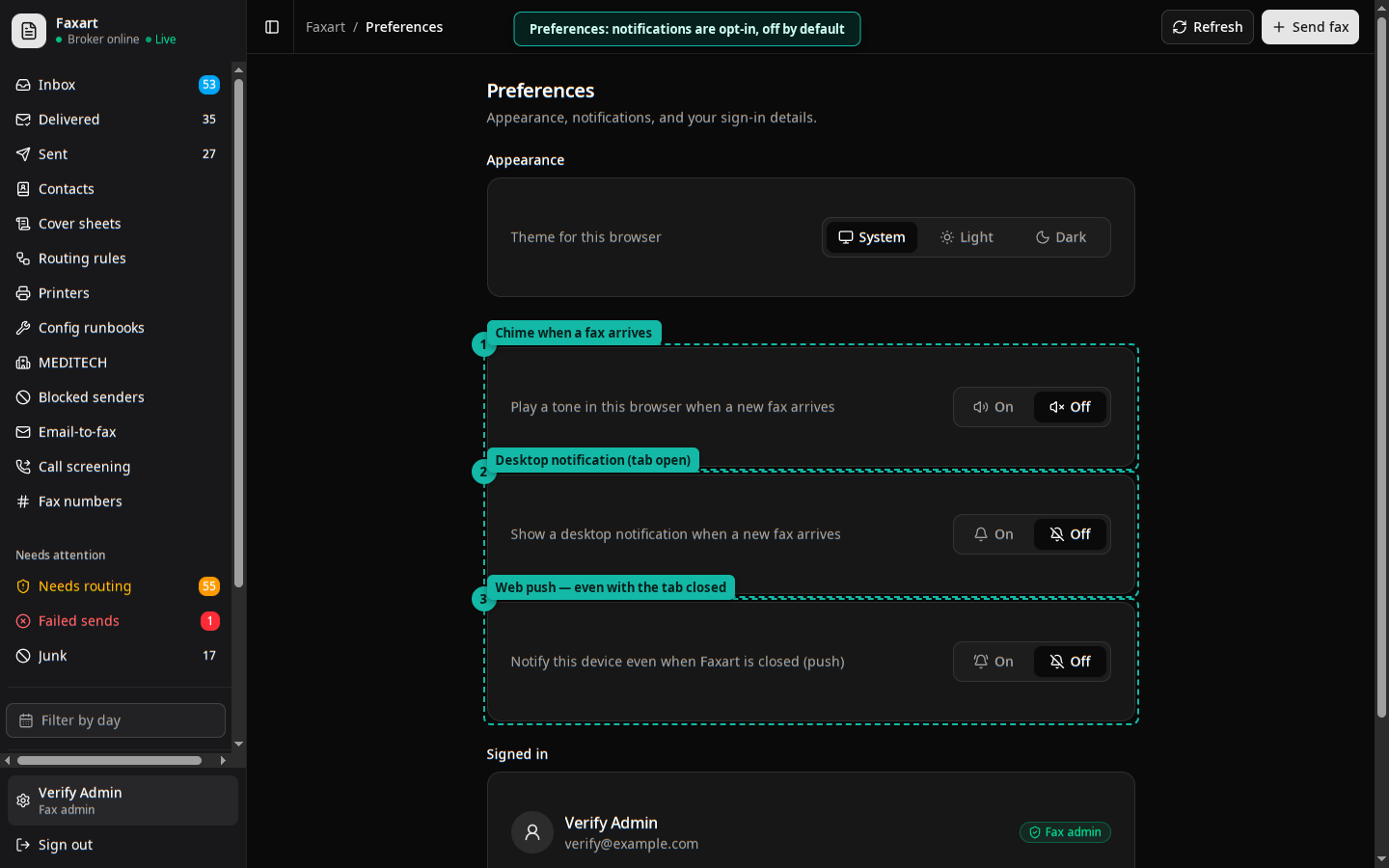Click the sidebar horizontal scroll left arrow
1389x868 pixels.
(8, 760)
